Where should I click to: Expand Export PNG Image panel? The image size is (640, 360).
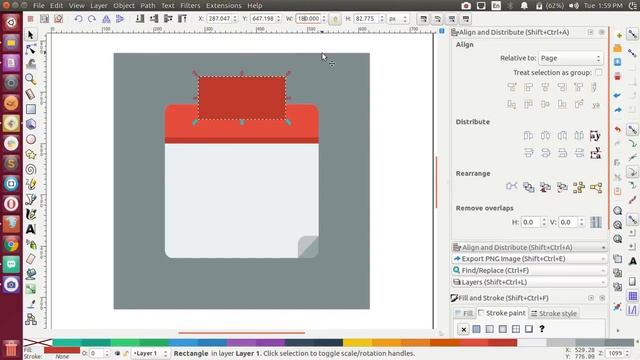[529, 259]
